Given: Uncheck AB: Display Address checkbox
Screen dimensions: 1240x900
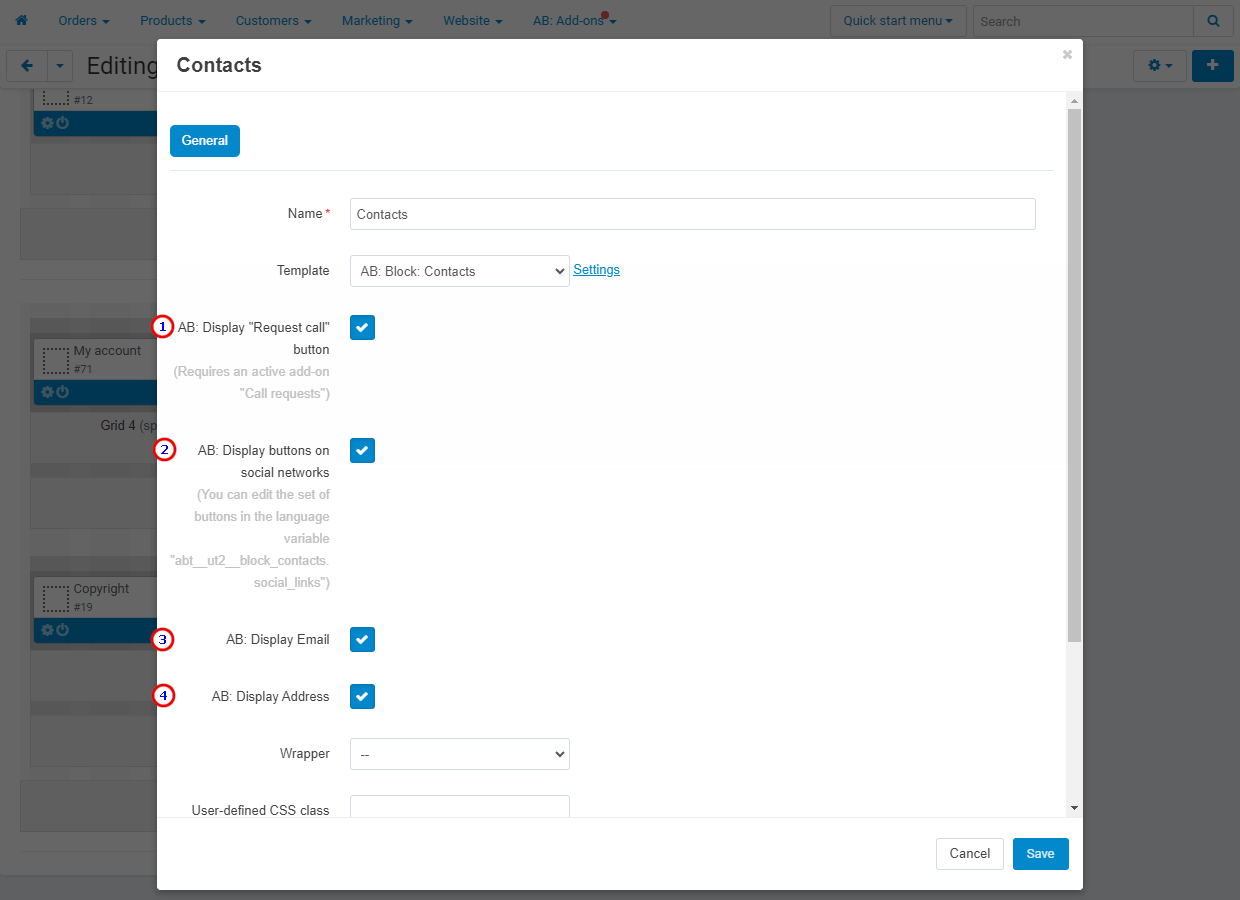Looking at the screenshot, I should coord(362,696).
